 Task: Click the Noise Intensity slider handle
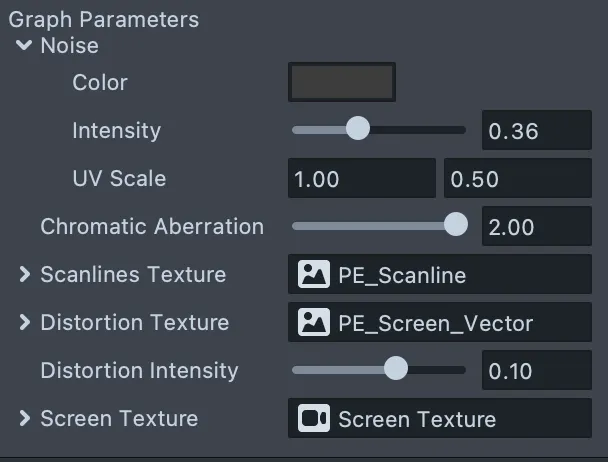point(358,128)
